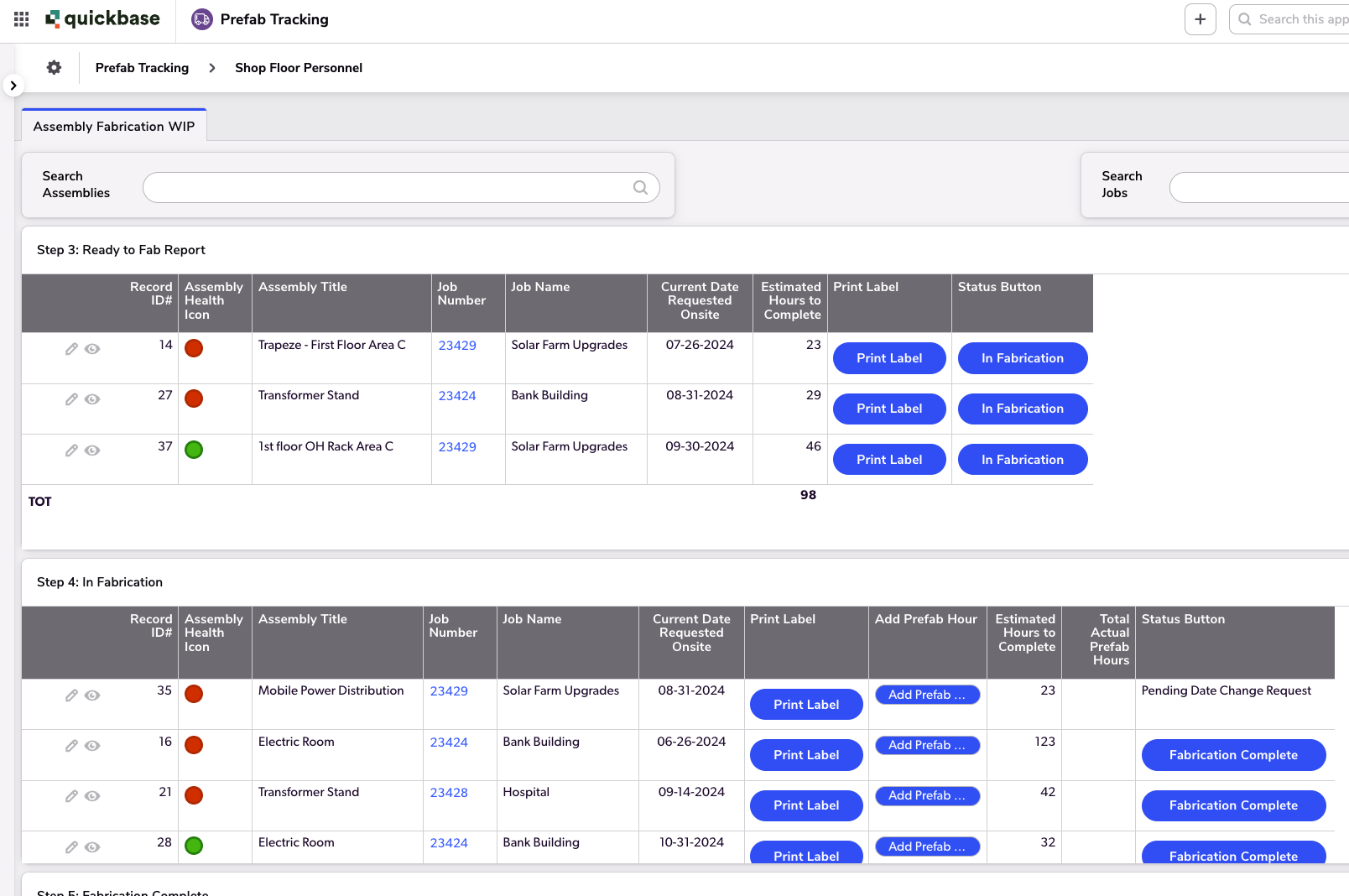Open the Prefab Tracking breadcrumb link

[142, 68]
